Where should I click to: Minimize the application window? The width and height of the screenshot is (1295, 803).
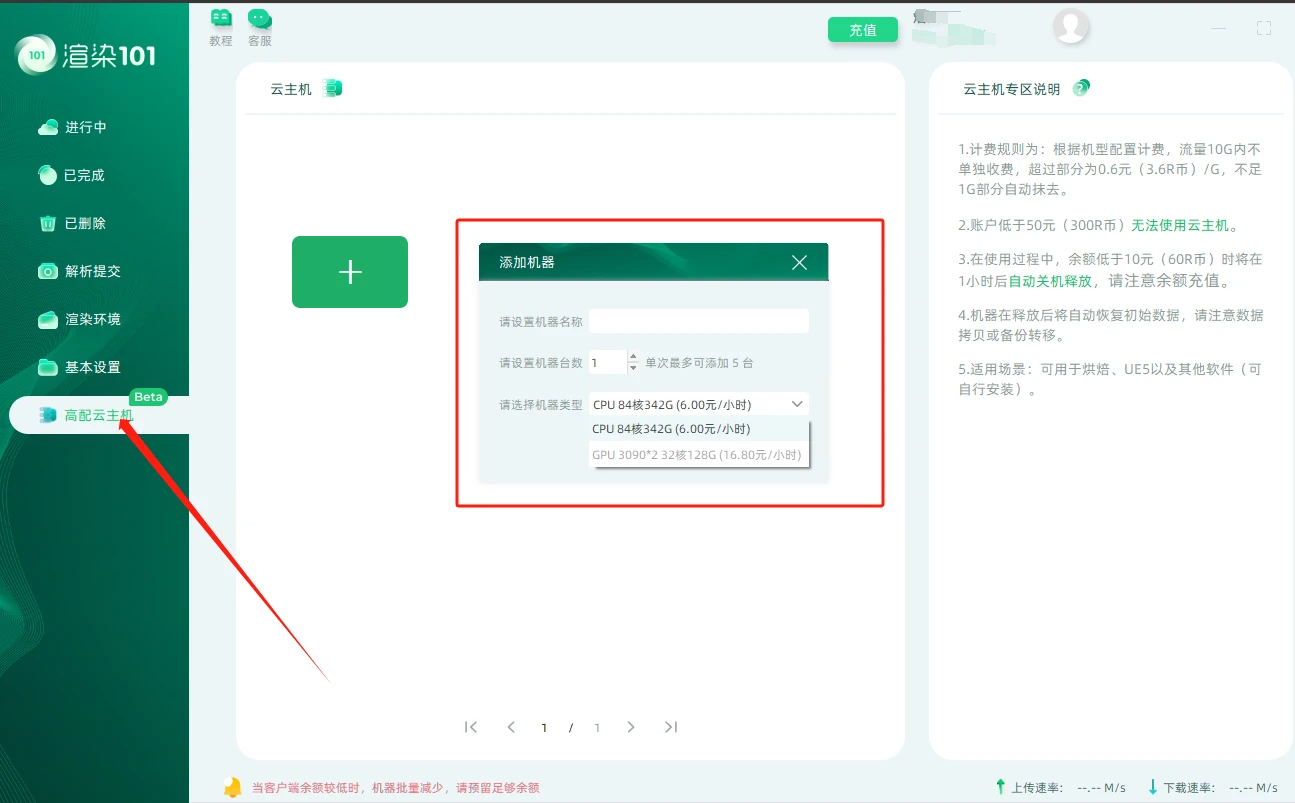pos(1219,28)
